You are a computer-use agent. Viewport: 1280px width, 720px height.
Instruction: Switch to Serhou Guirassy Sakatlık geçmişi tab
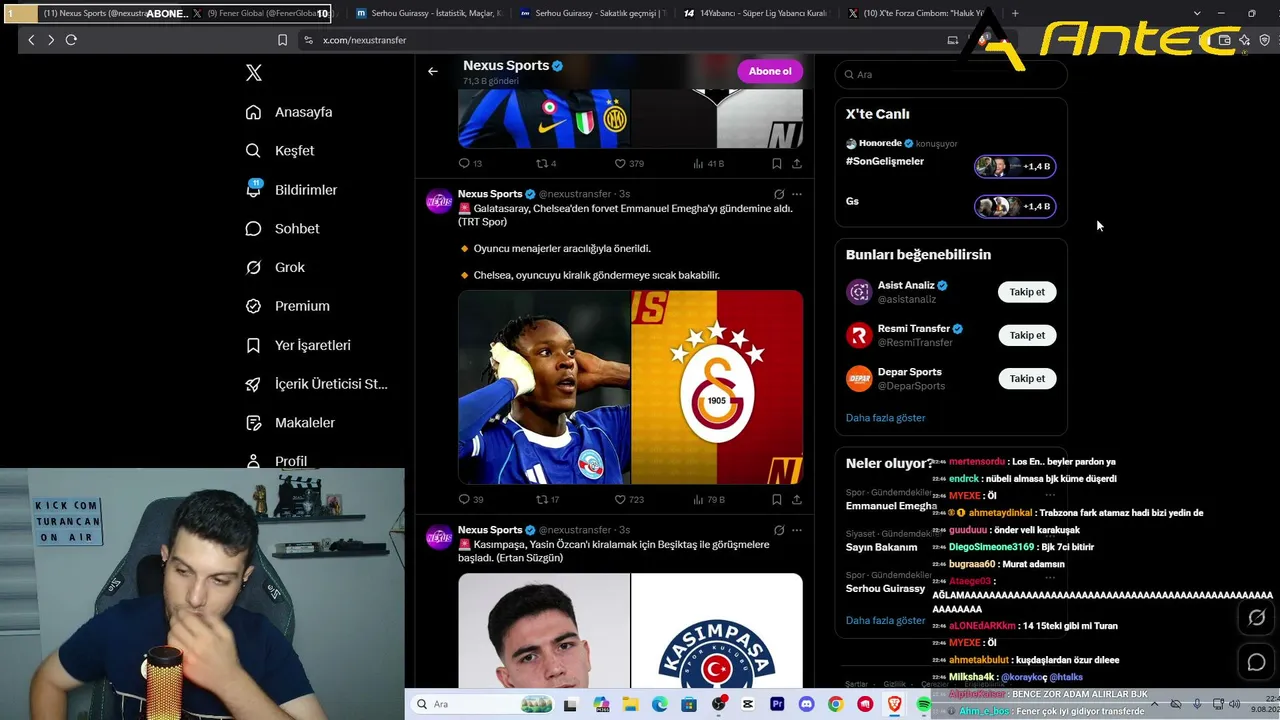pyautogui.click(x=593, y=13)
